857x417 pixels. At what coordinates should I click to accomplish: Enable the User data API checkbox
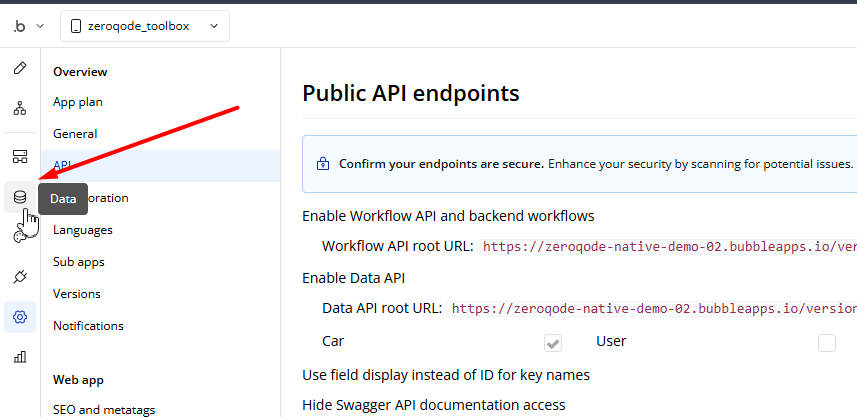826,343
